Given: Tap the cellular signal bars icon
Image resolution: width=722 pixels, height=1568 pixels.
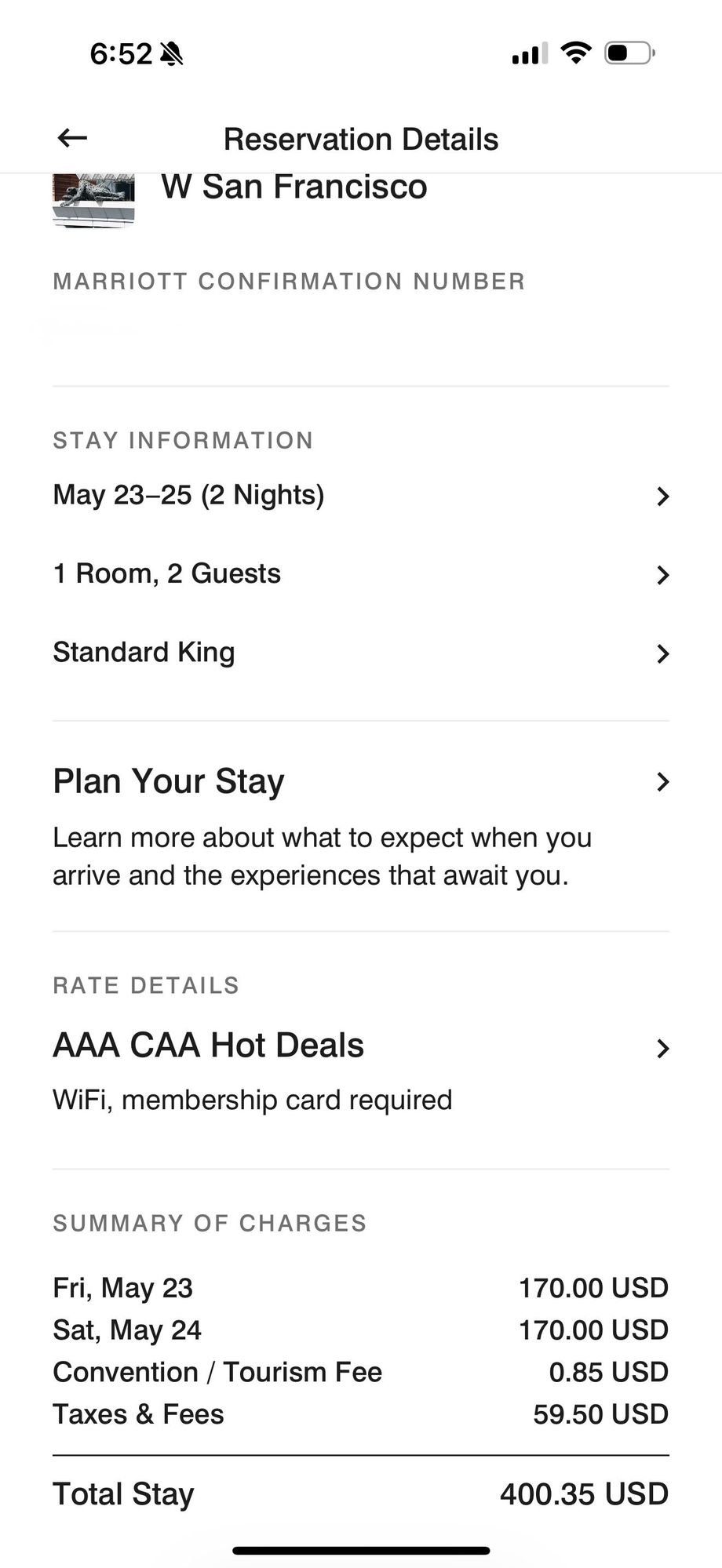Looking at the screenshot, I should tap(530, 53).
